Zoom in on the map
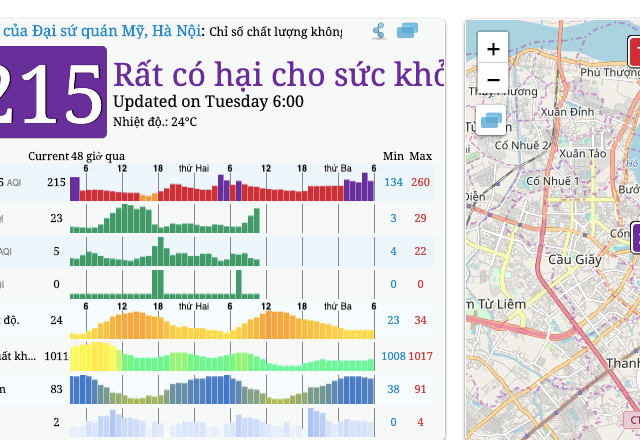This screenshot has width=640, height=440. tap(493, 47)
